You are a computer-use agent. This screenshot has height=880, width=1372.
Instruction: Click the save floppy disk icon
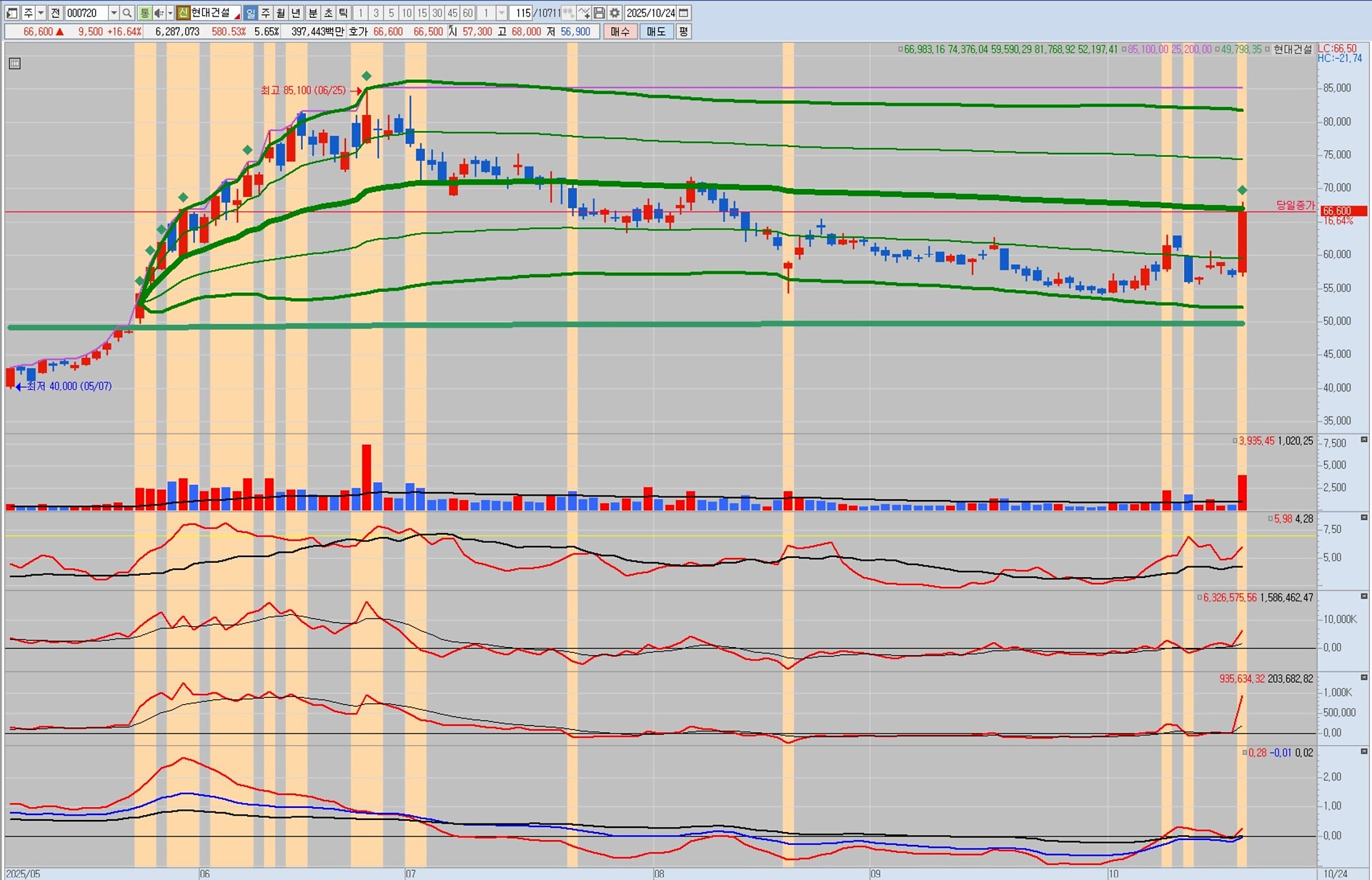coord(600,13)
